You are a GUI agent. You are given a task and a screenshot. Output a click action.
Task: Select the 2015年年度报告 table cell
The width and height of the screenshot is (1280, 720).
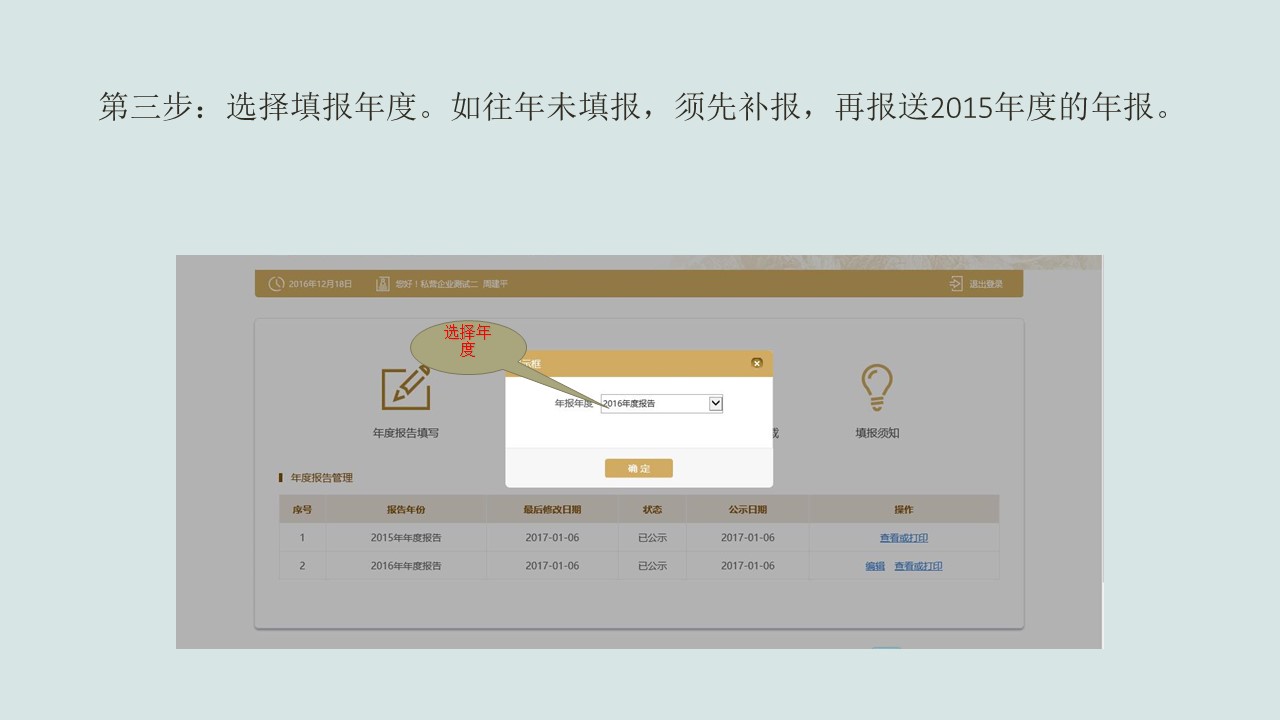point(406,538)
